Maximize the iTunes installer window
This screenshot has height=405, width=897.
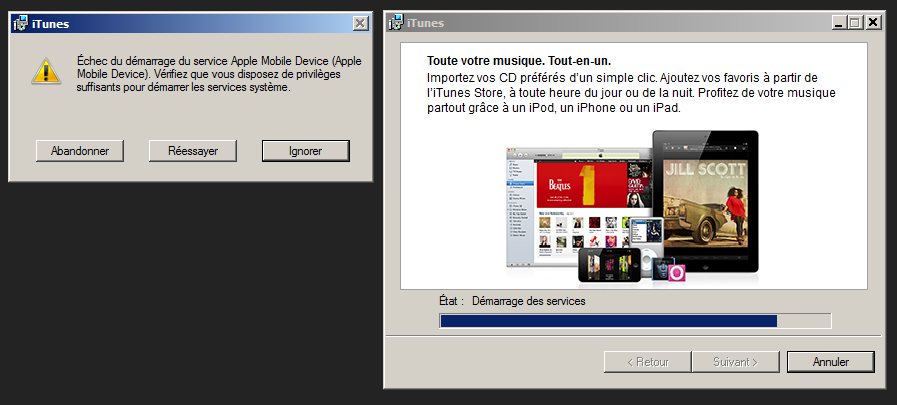(x=854, y=22)
